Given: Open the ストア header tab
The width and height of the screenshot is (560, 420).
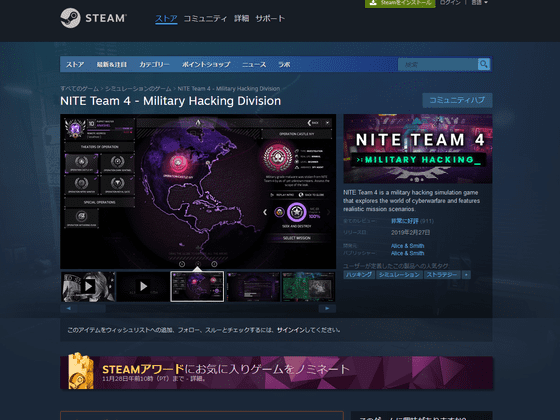Looking at the screenshot, I should coord(166,19).
